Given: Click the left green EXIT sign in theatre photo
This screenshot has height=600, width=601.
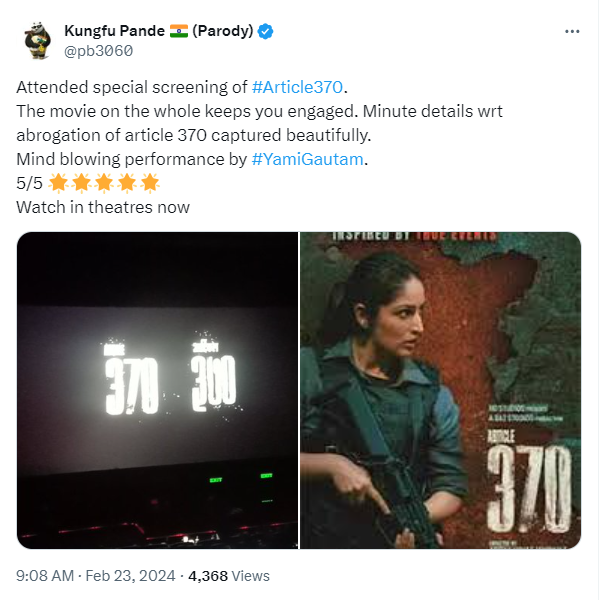Looking at the screenshot, I should tap(216, 480).
